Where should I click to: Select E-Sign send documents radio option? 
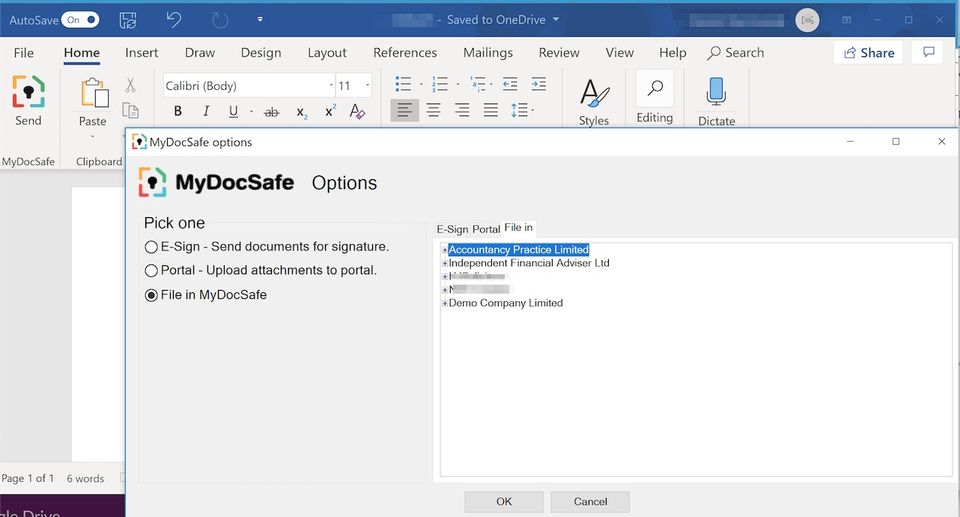(x=151, y=246)
